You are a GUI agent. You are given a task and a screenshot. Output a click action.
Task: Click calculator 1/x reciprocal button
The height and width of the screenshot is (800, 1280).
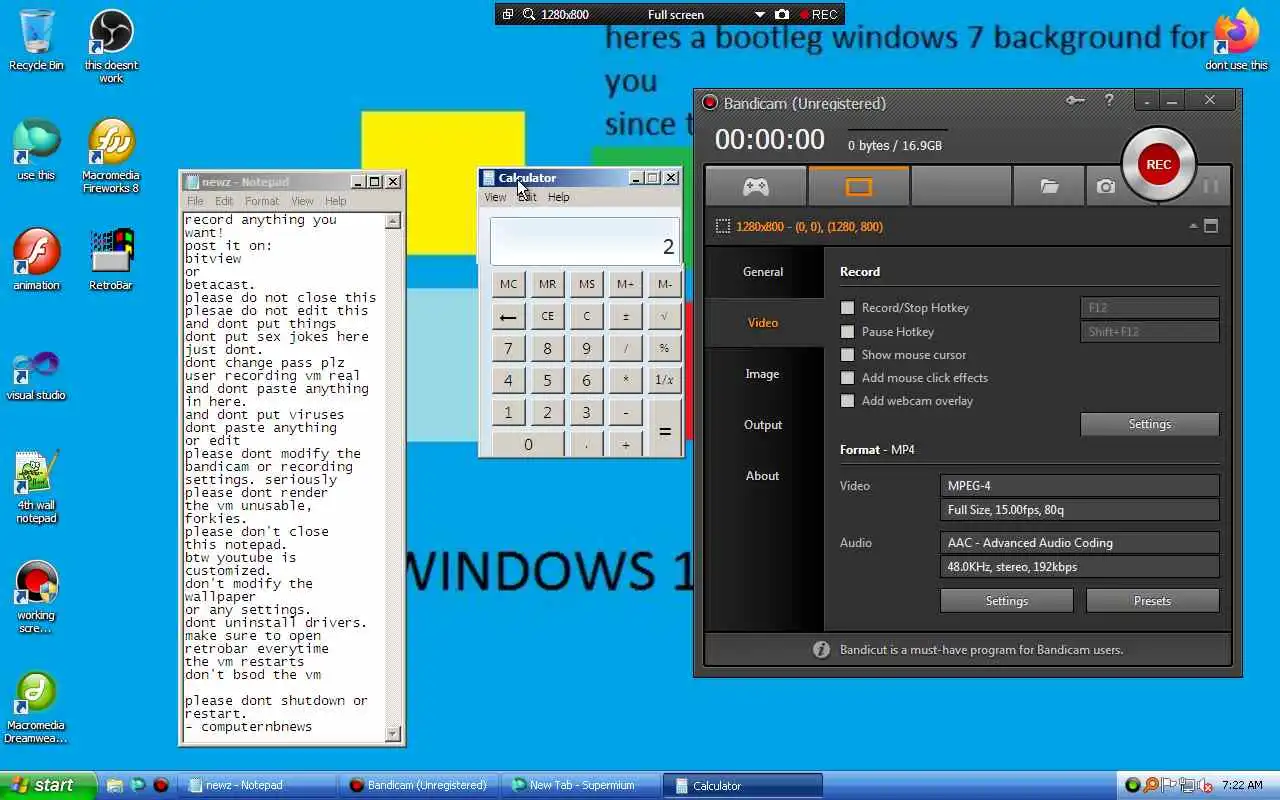pos(664,380)
